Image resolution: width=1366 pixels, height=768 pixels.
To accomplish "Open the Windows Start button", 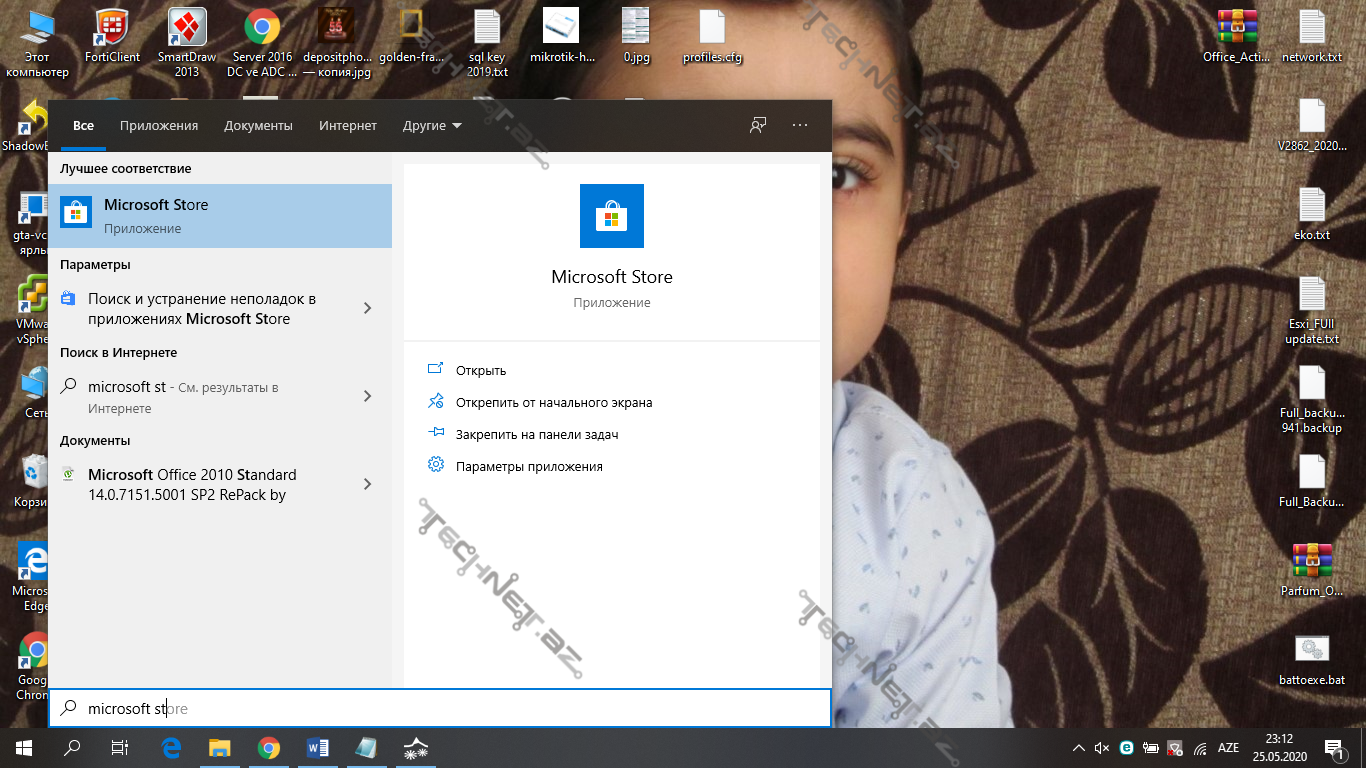I will tap(24, 747).
